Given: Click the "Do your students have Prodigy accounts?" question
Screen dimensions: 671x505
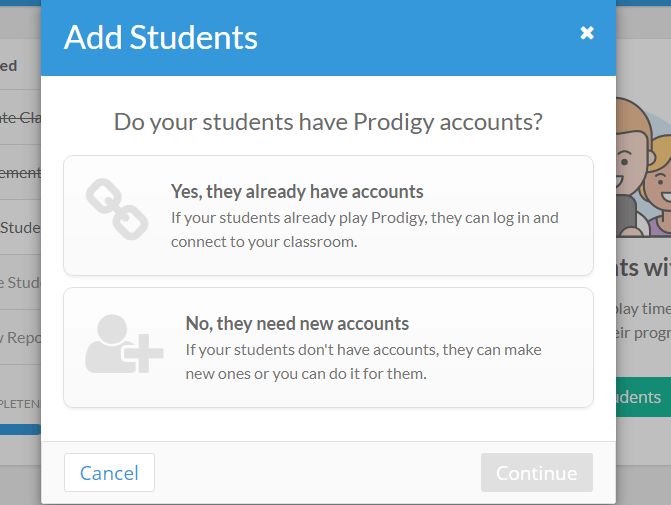Looking at the screenshot, I should [328, 122].
